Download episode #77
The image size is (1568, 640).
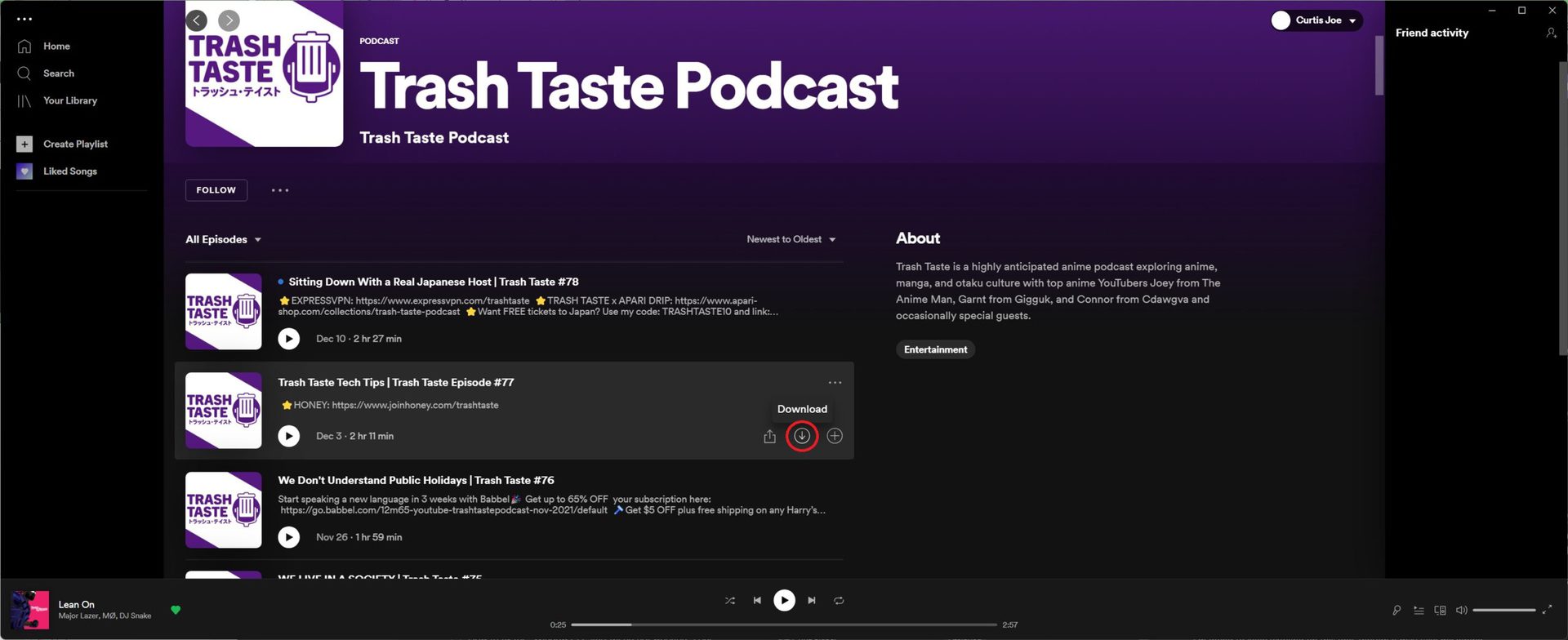point(802,436)
